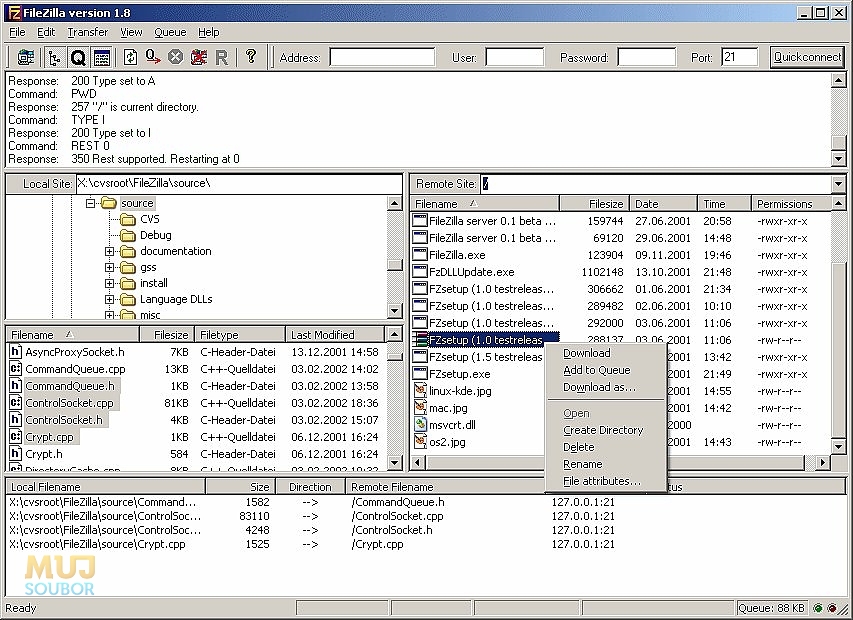Open the Transfer menu
This screenshot has width=853, height=620.
88,32
